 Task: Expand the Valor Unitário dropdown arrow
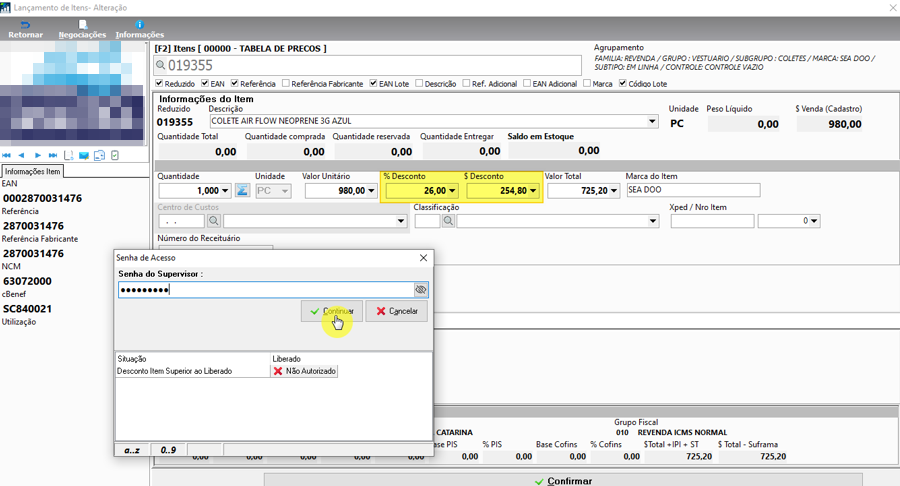[371, 190]
